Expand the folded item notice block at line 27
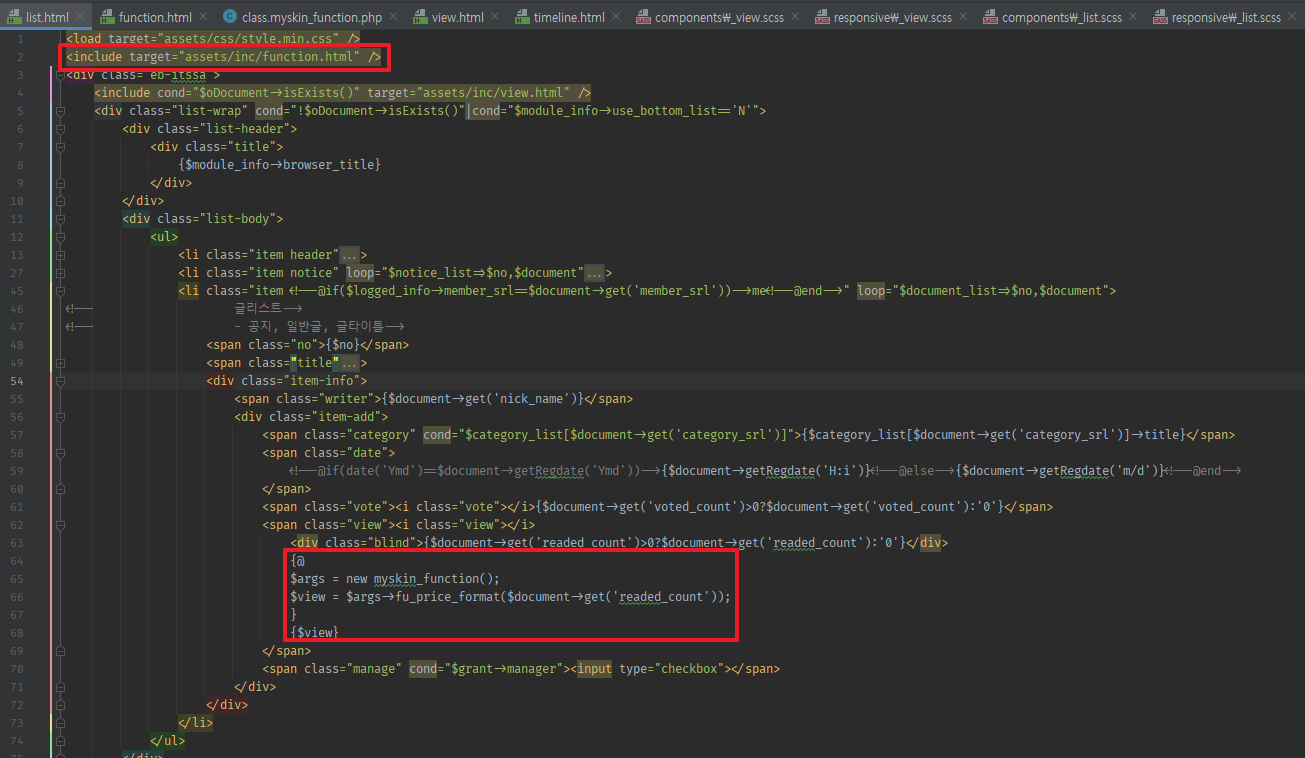The height and width of the screenshot is (758, 1305). [x=60, y=273]
